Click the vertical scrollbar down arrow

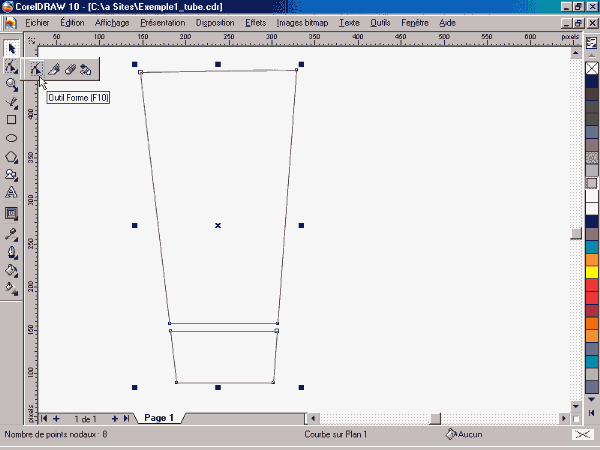(x=576, y=406)
